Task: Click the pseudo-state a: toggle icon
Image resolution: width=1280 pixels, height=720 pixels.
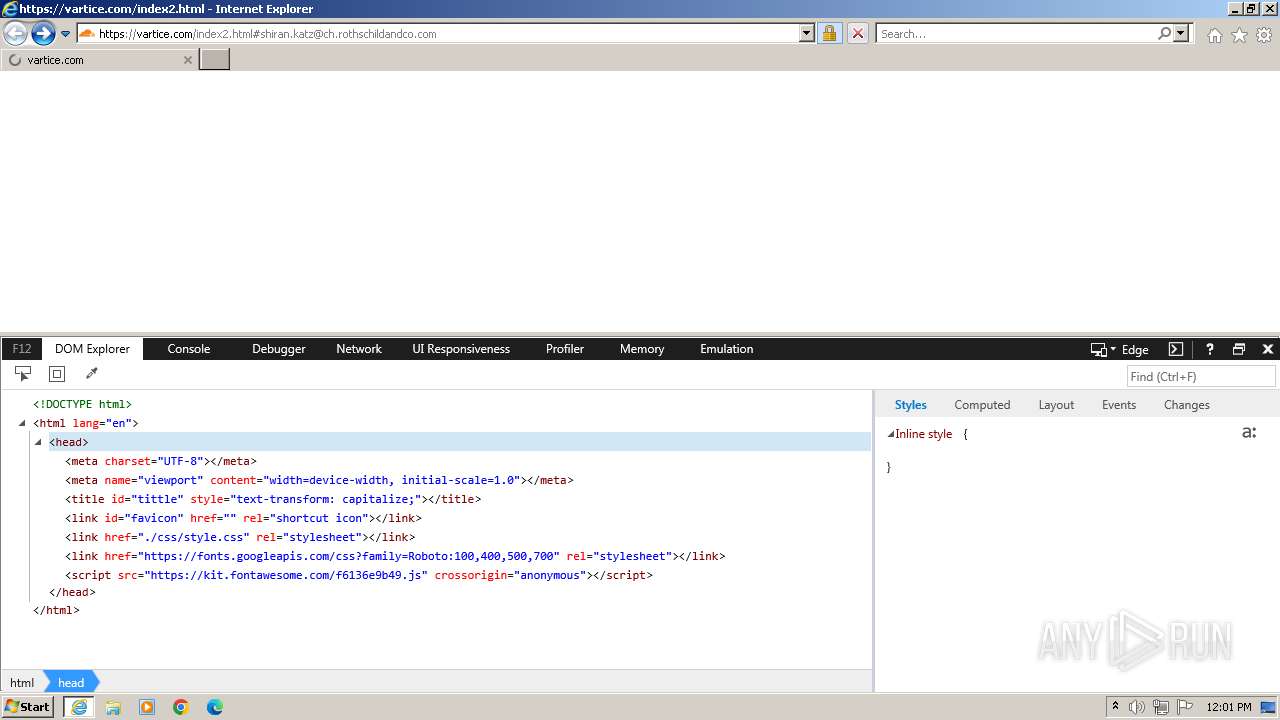Action: tap(1249, 433)
